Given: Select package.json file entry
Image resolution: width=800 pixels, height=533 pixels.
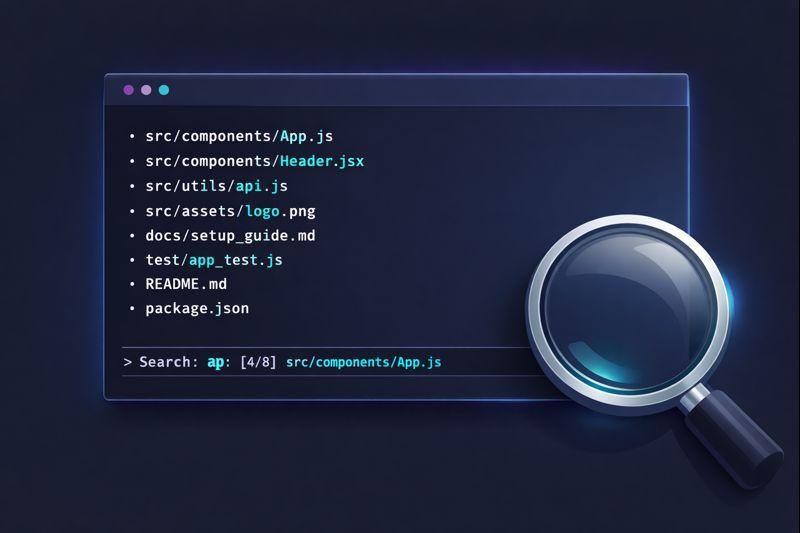Looking at the screenshot, I should pos(197,309).
